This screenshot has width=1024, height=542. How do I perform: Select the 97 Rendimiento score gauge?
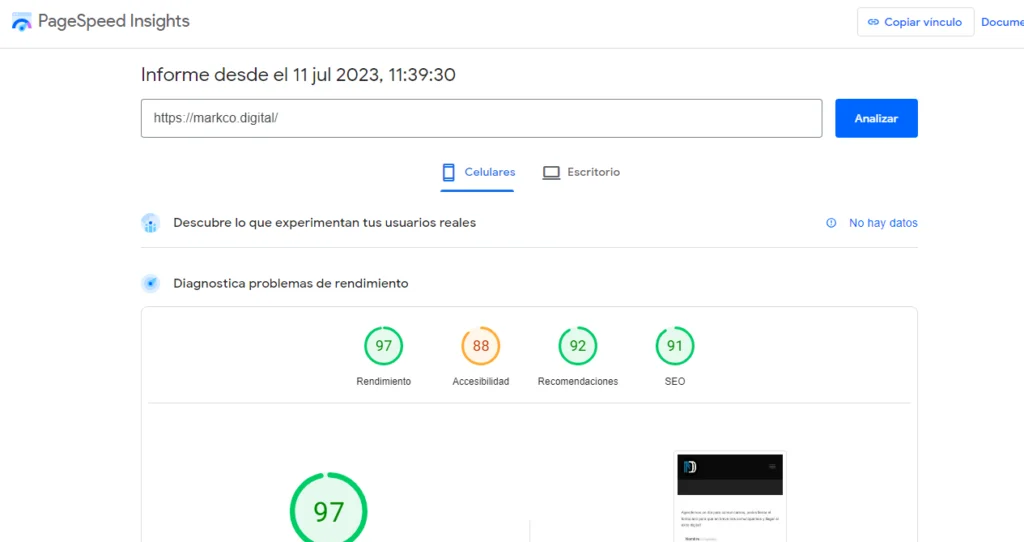pos(383,345)
